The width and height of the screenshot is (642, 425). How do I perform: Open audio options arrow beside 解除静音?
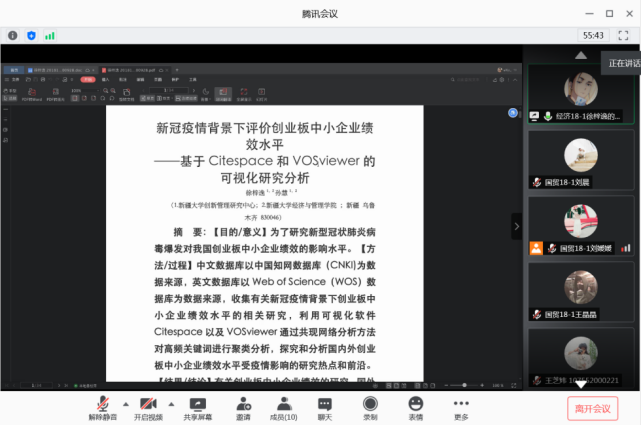coord(126,405)
